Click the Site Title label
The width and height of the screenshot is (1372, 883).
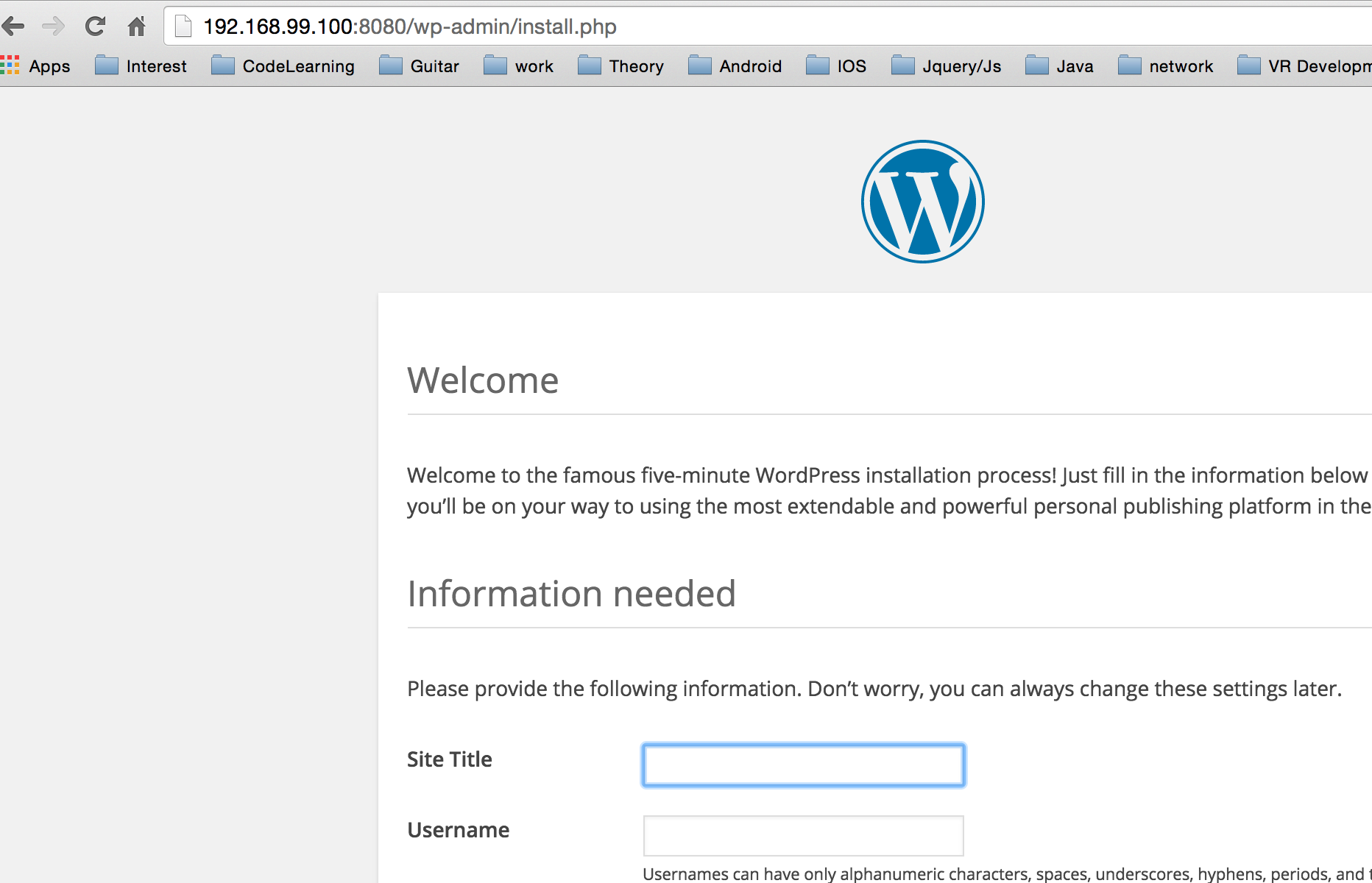tap(450, 759)
